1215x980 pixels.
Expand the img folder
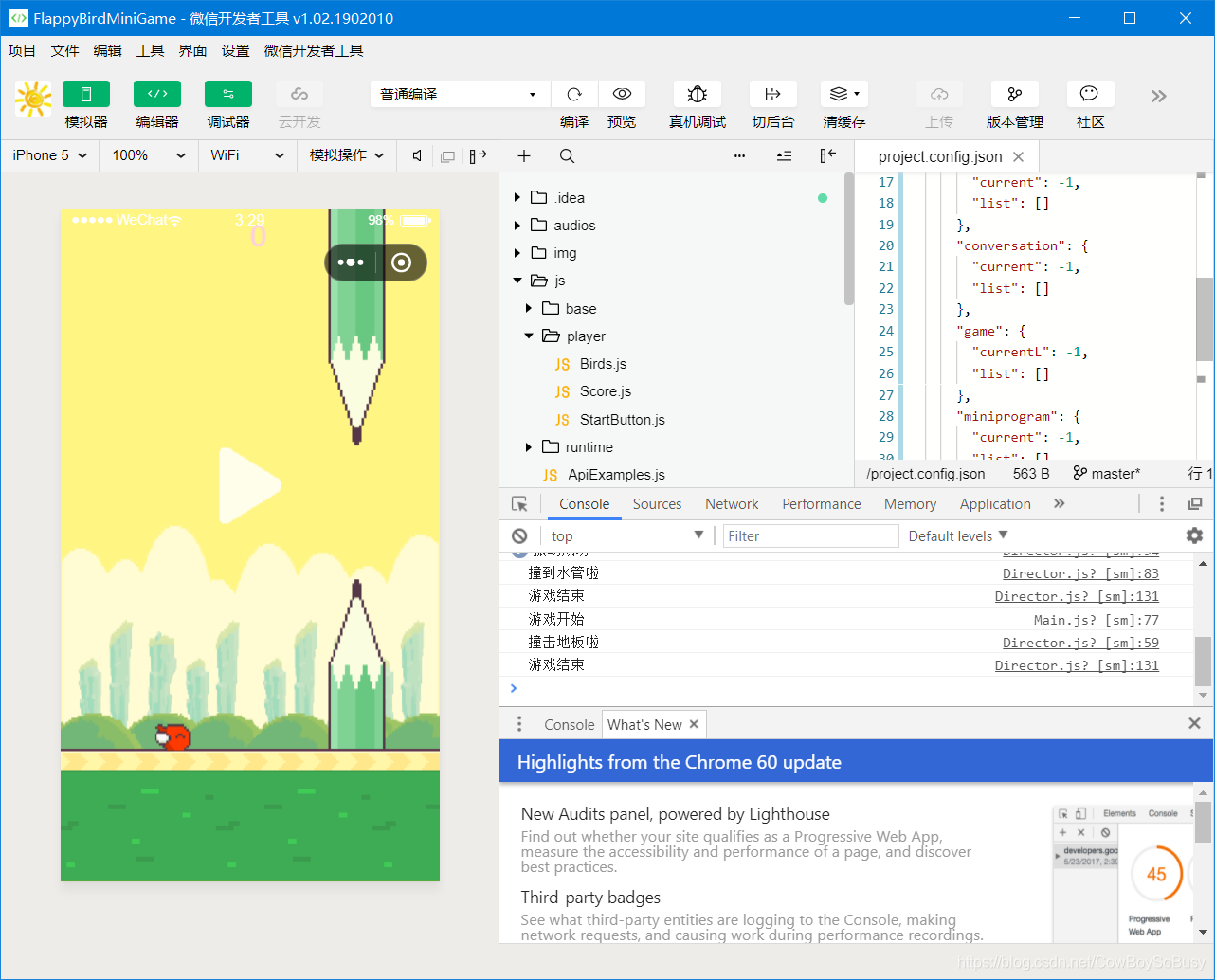click(x=517, y=253)
